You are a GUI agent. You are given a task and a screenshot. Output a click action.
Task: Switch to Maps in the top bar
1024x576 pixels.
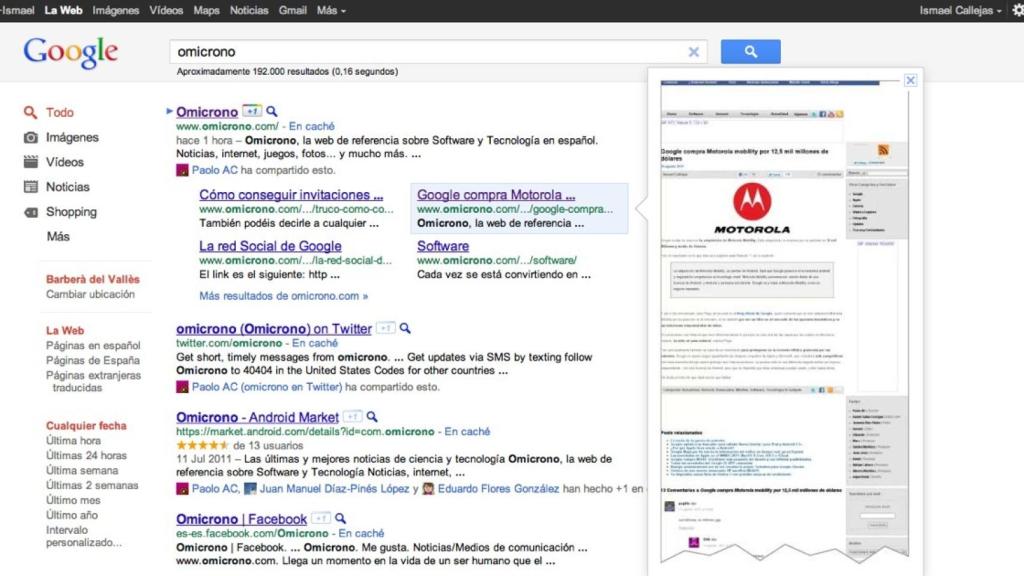(206, 10)
